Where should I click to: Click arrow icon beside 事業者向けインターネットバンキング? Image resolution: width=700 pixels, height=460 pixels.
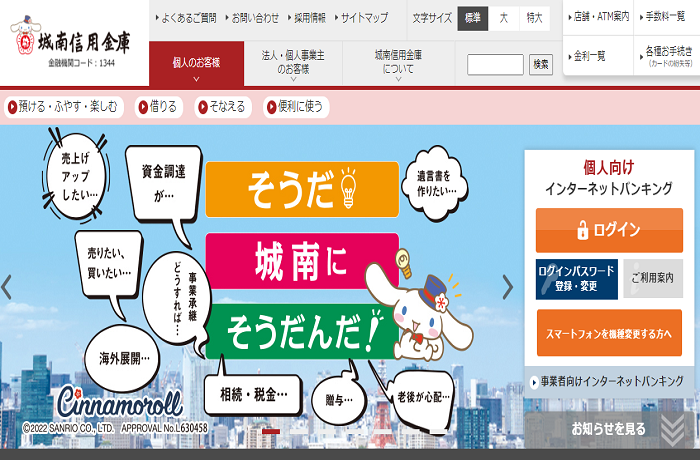coord(534,382)
